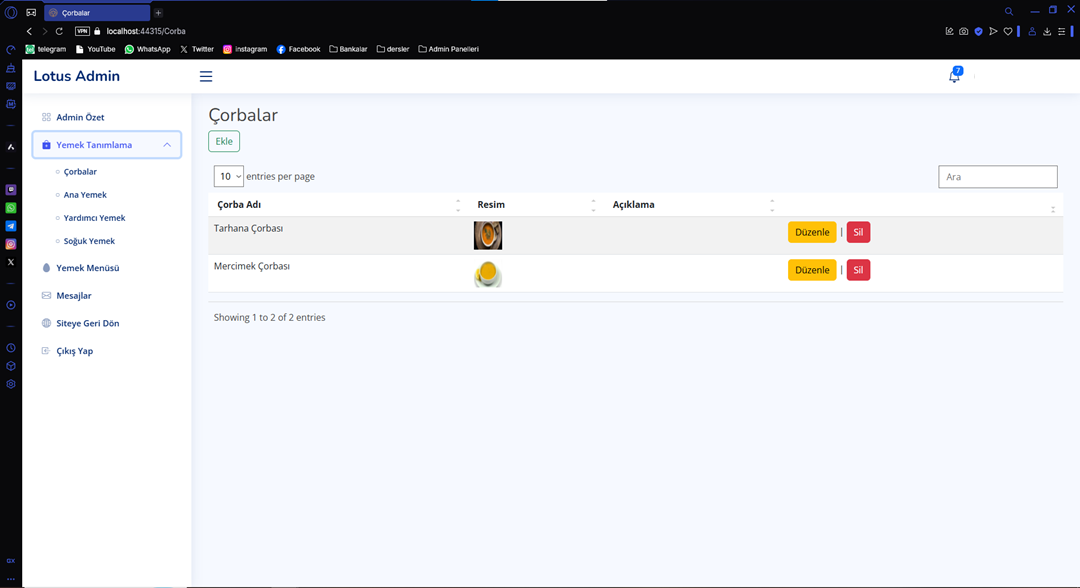Click Sil for Mercimek Çorbası
This screenshot has width=1080, height=588.
pos(858,270)
